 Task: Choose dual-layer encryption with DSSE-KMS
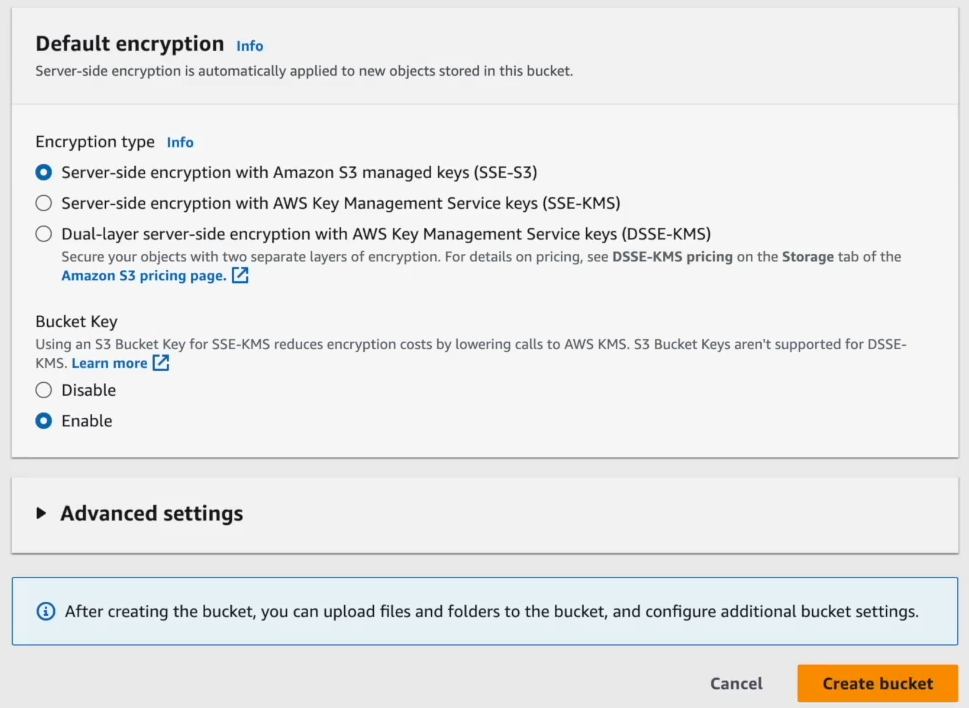(x=43, y=233)
